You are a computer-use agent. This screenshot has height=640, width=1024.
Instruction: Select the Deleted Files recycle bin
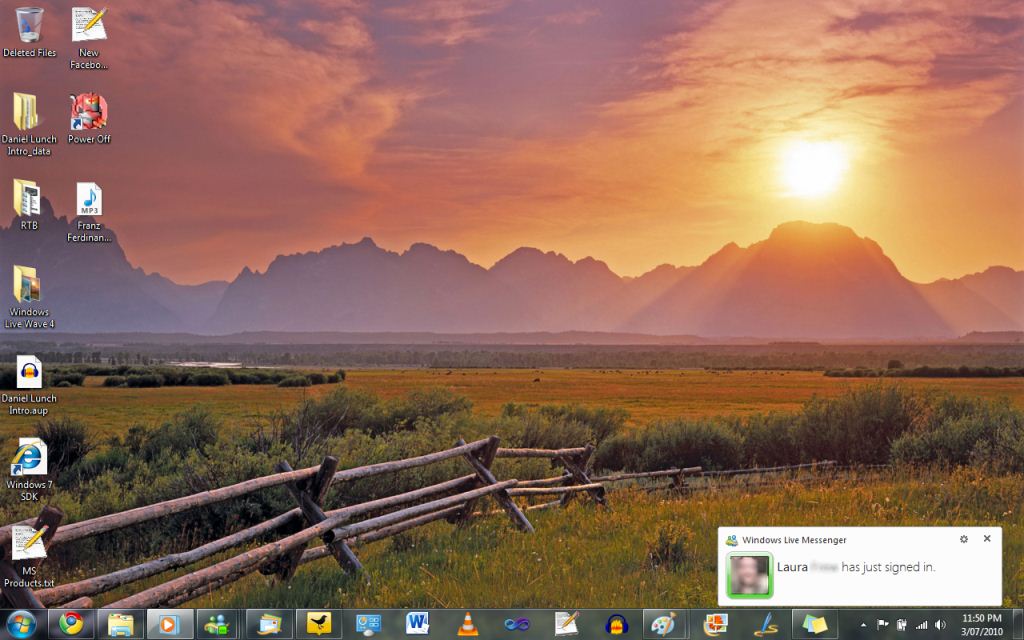point(29,32)
